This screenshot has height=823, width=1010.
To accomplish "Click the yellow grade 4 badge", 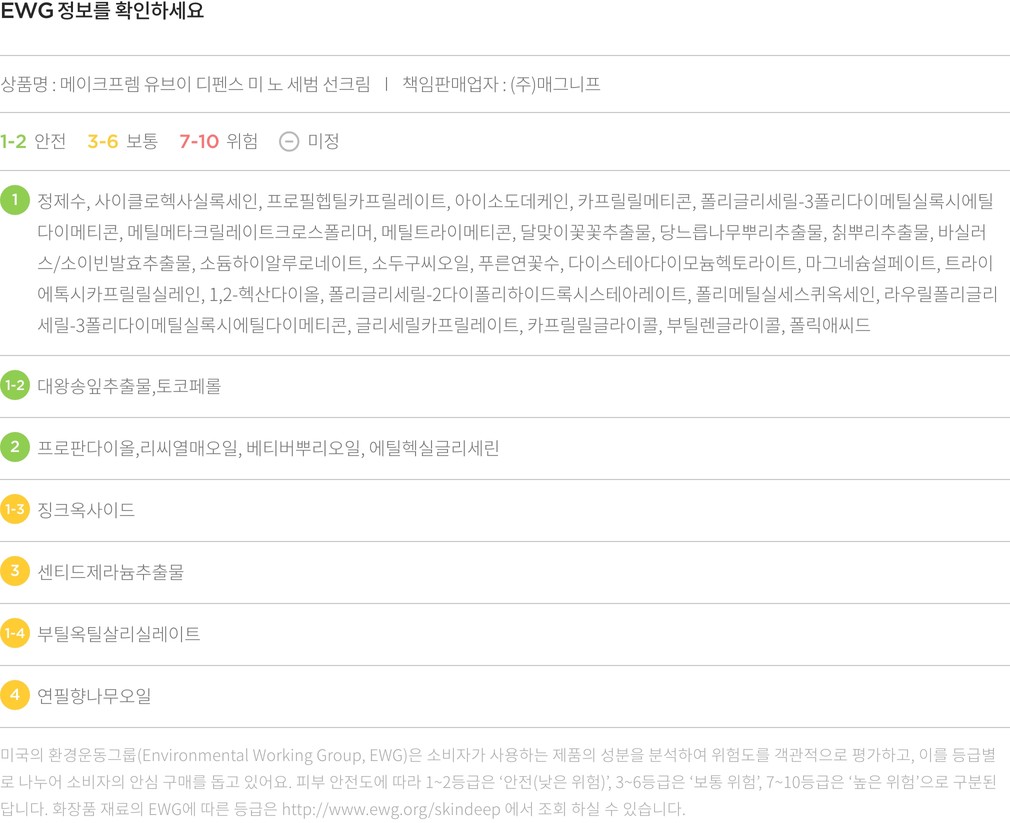I will click(15, 695).
